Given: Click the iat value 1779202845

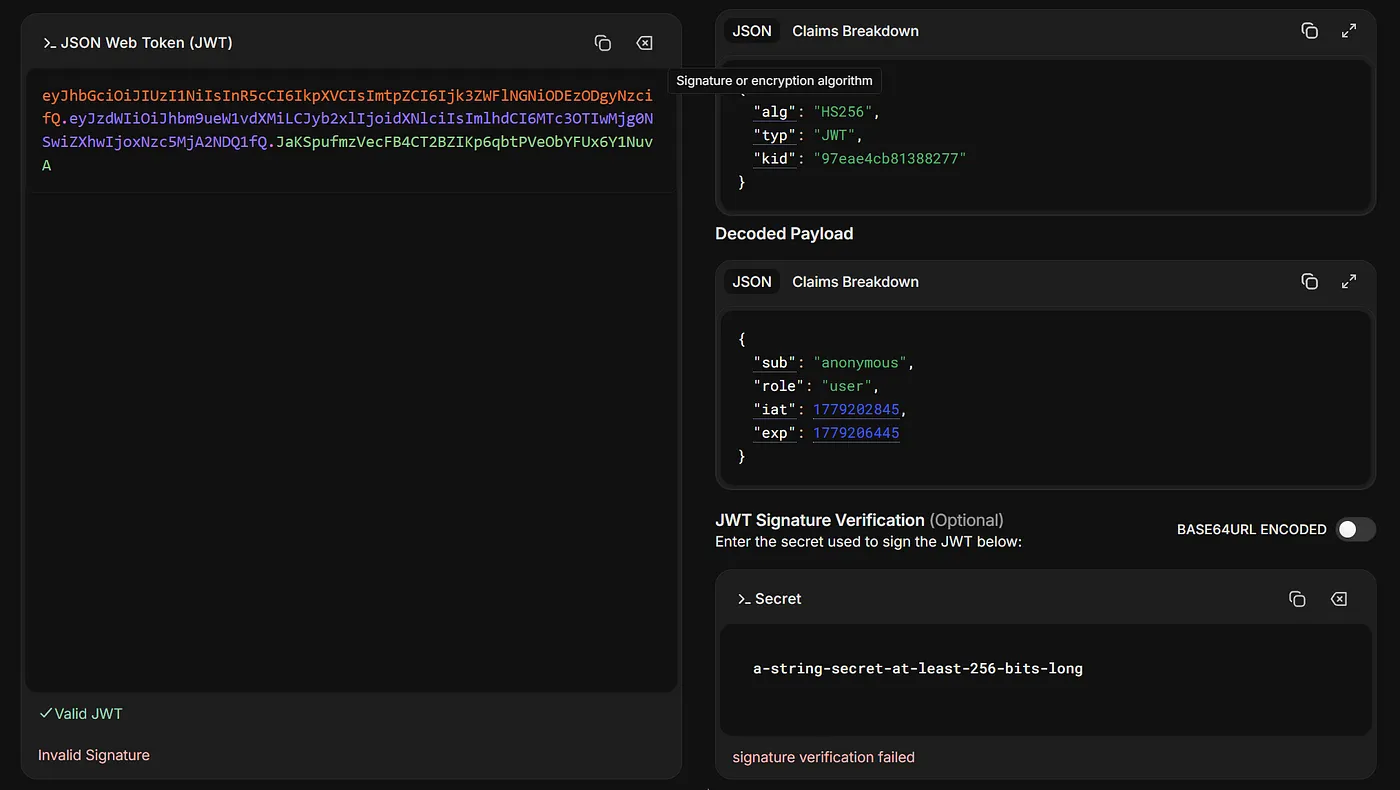Looking at the screenshot, I should [856, 410].
